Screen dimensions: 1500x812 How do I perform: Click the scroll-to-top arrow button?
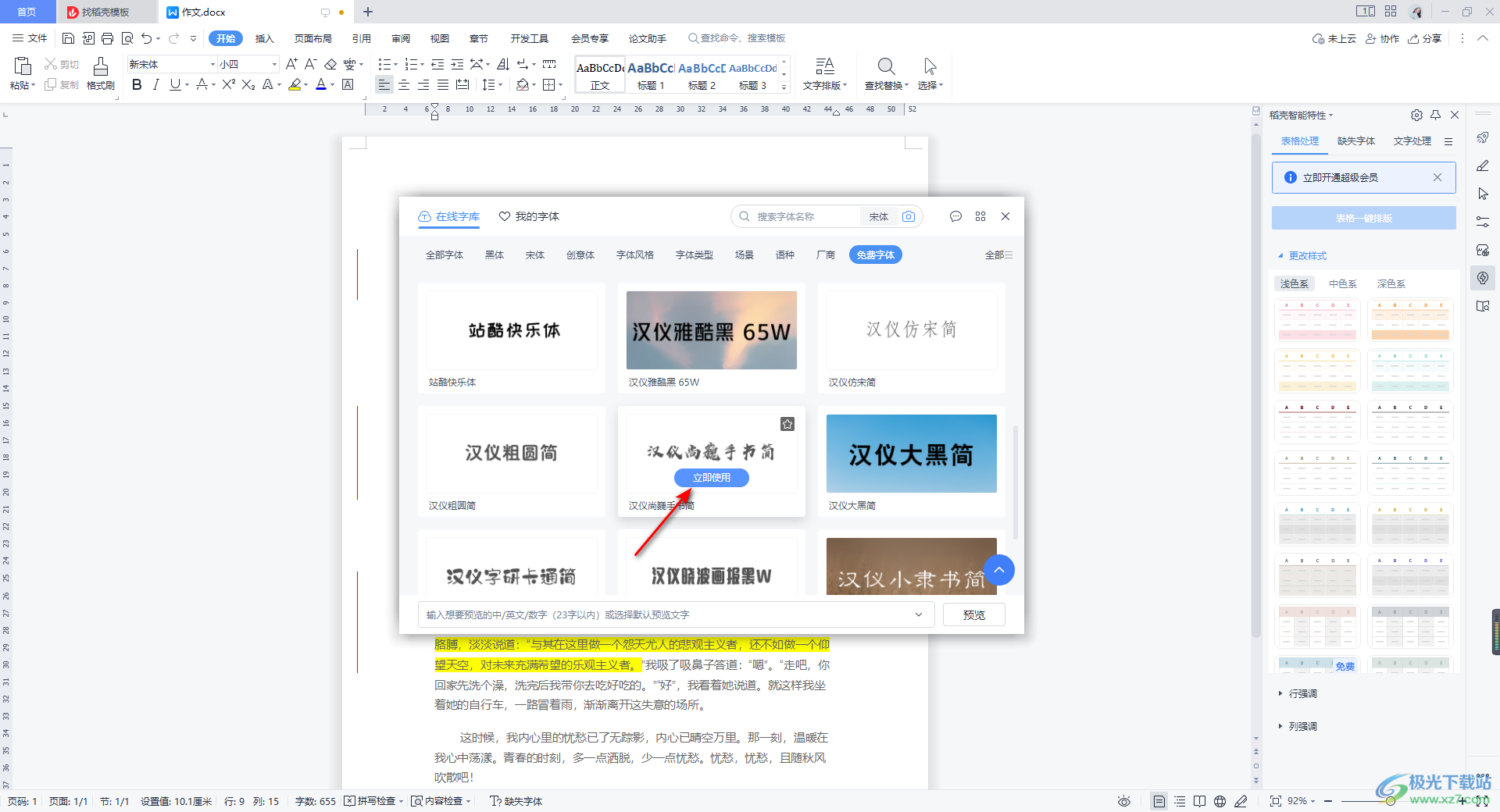pyautogui.click(x=999, y=570)
